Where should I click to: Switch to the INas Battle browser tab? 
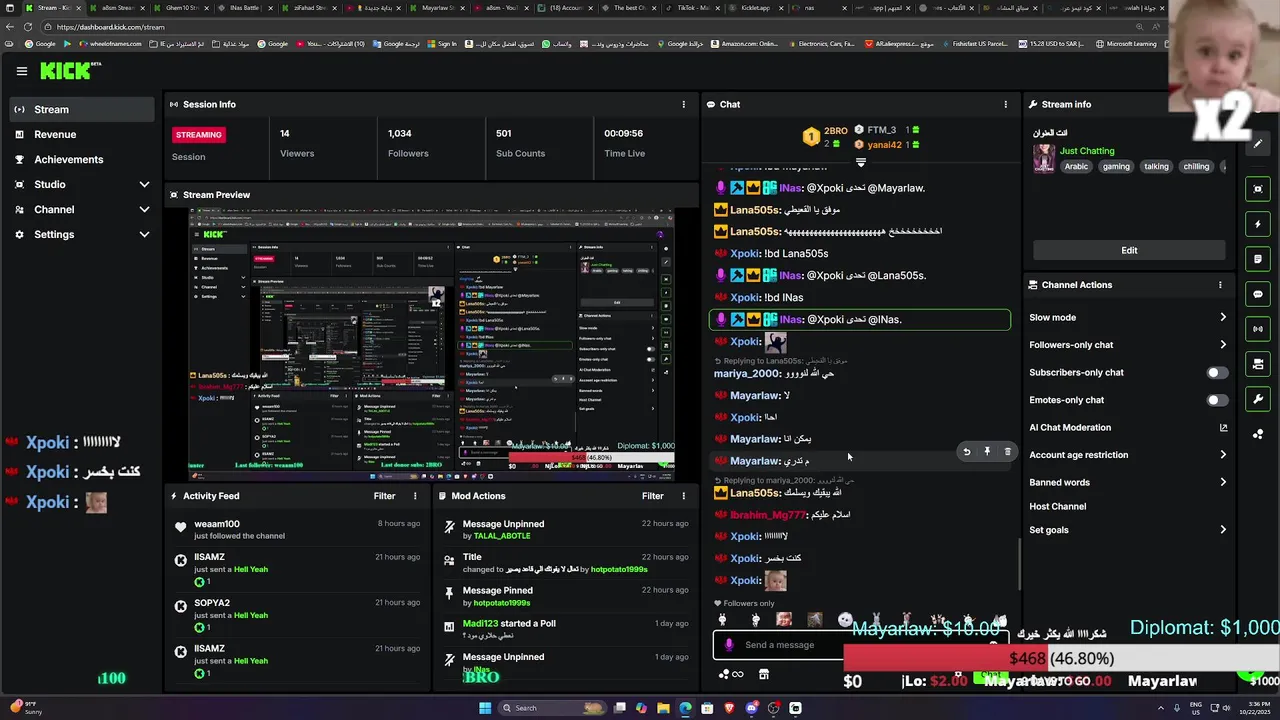tap(245, 8)
